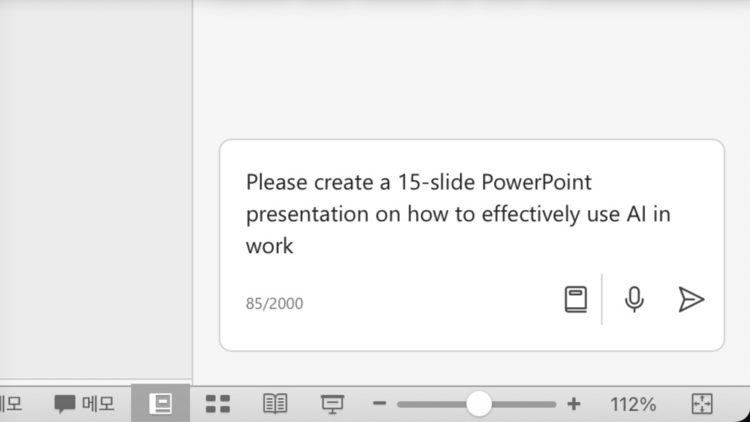This screenshot has height=422, width=750.
Task: Send the prompt with the arrow icon
Action: coord(691,300)
